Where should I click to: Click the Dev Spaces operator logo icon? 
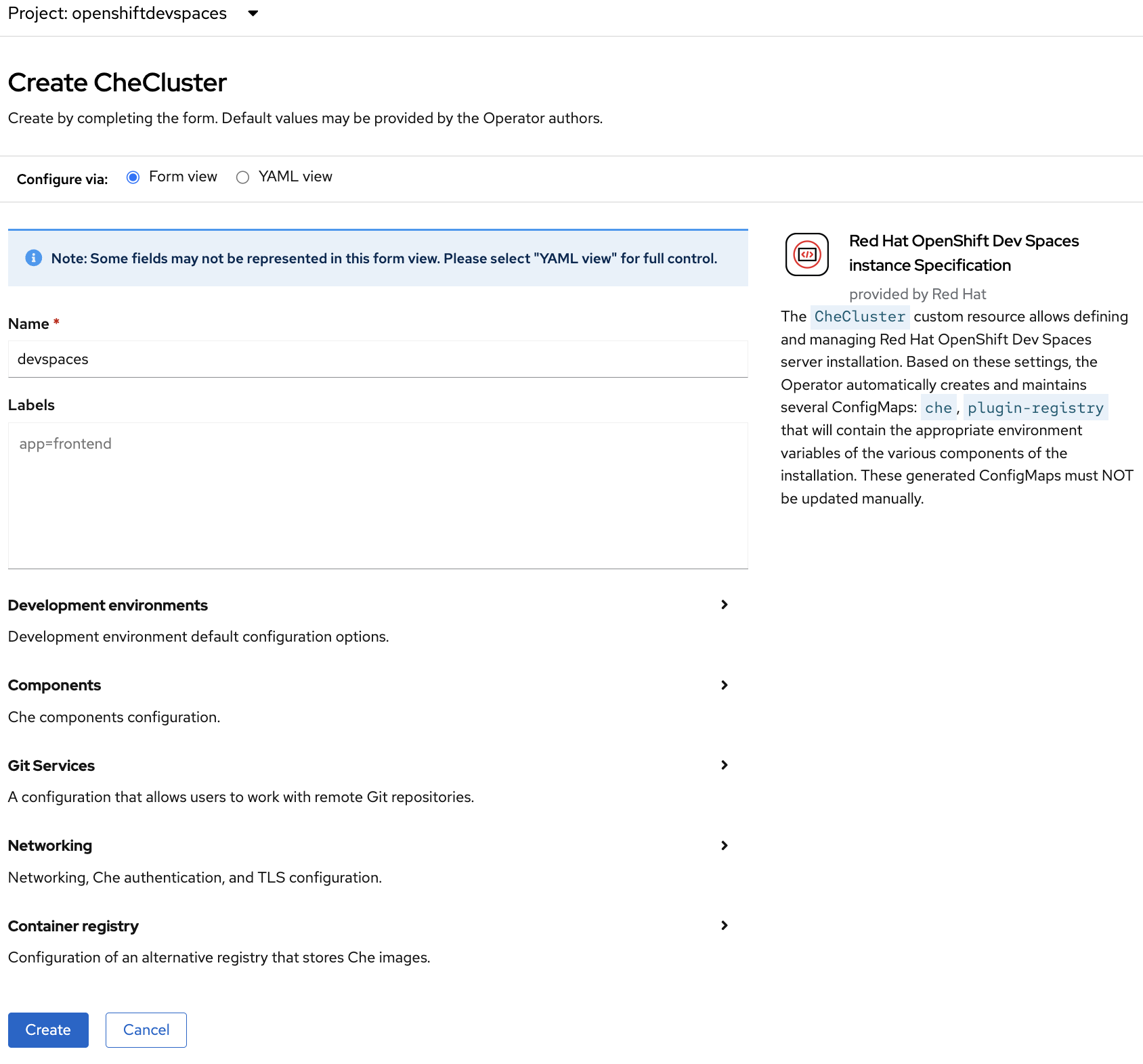[x=807, y=254]
